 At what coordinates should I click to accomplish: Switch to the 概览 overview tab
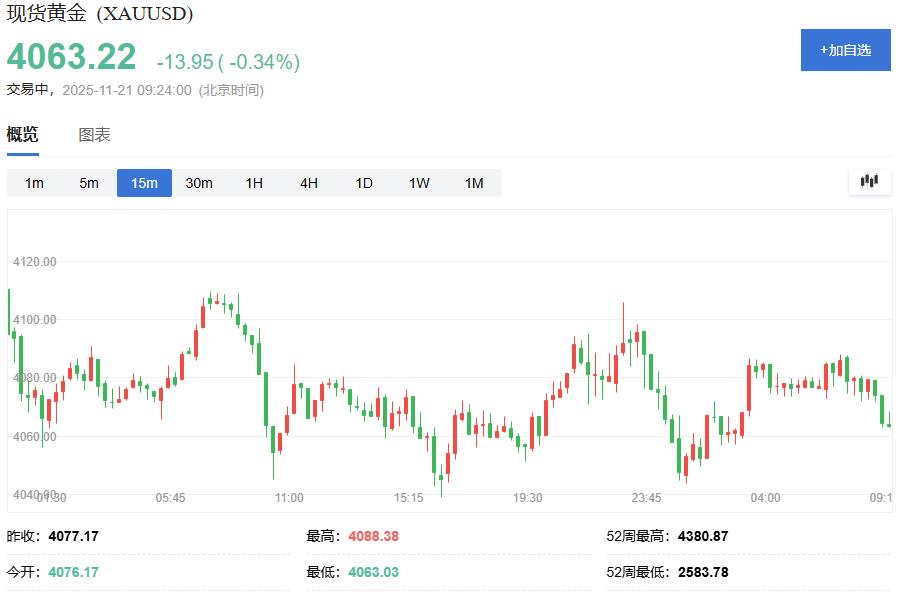[23, 135]
